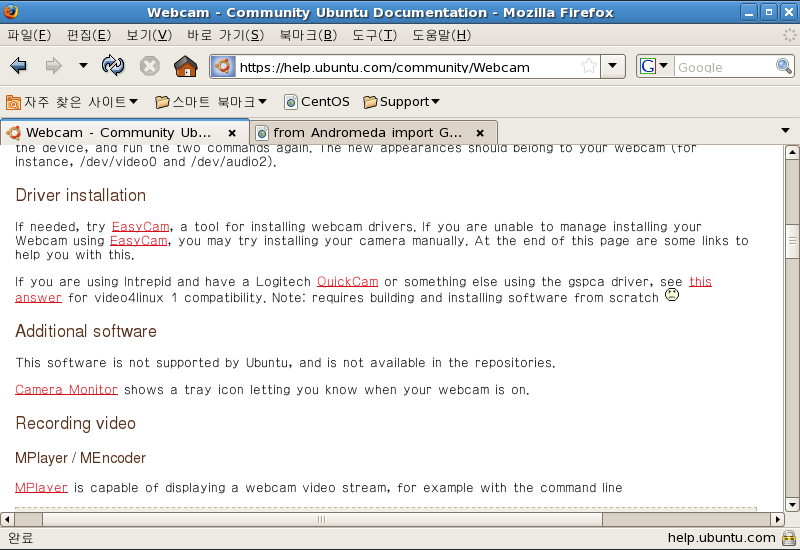Open the 도움말 (Help) menu
The width and height of the screenshot is (800, 550).
click(441, 35)
